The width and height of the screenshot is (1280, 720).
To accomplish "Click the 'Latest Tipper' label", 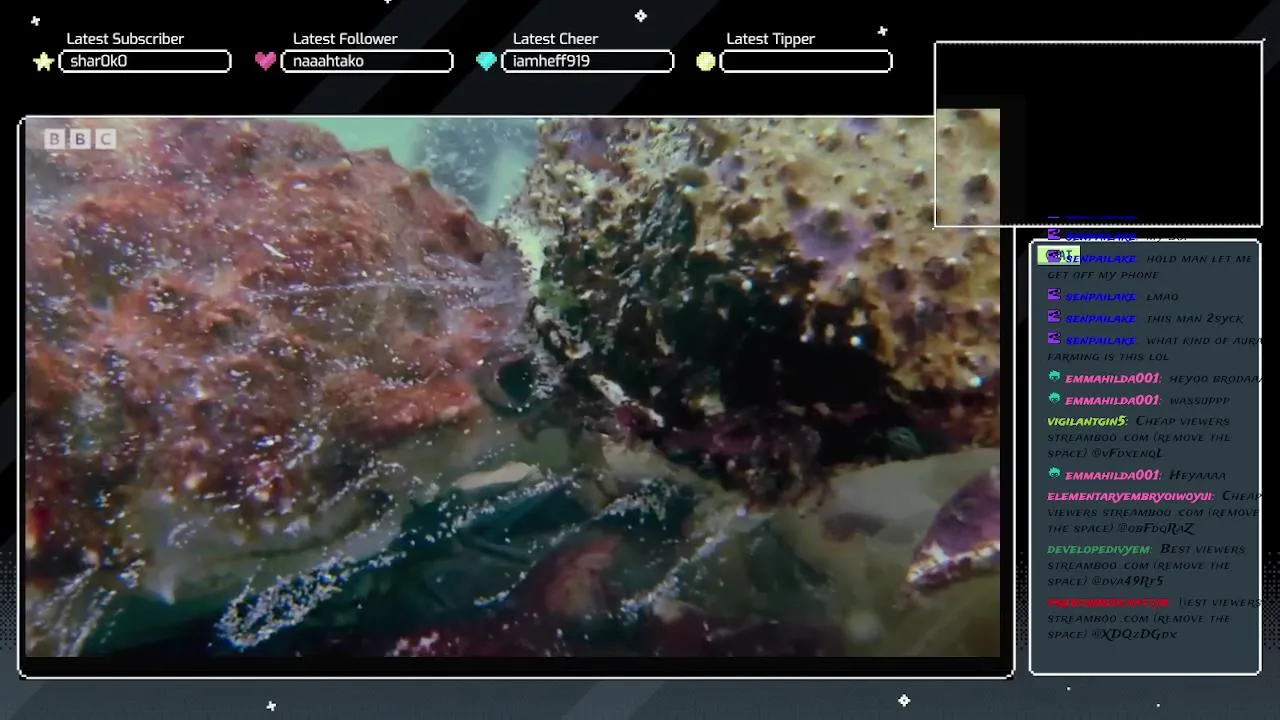I will coord(770,39).
